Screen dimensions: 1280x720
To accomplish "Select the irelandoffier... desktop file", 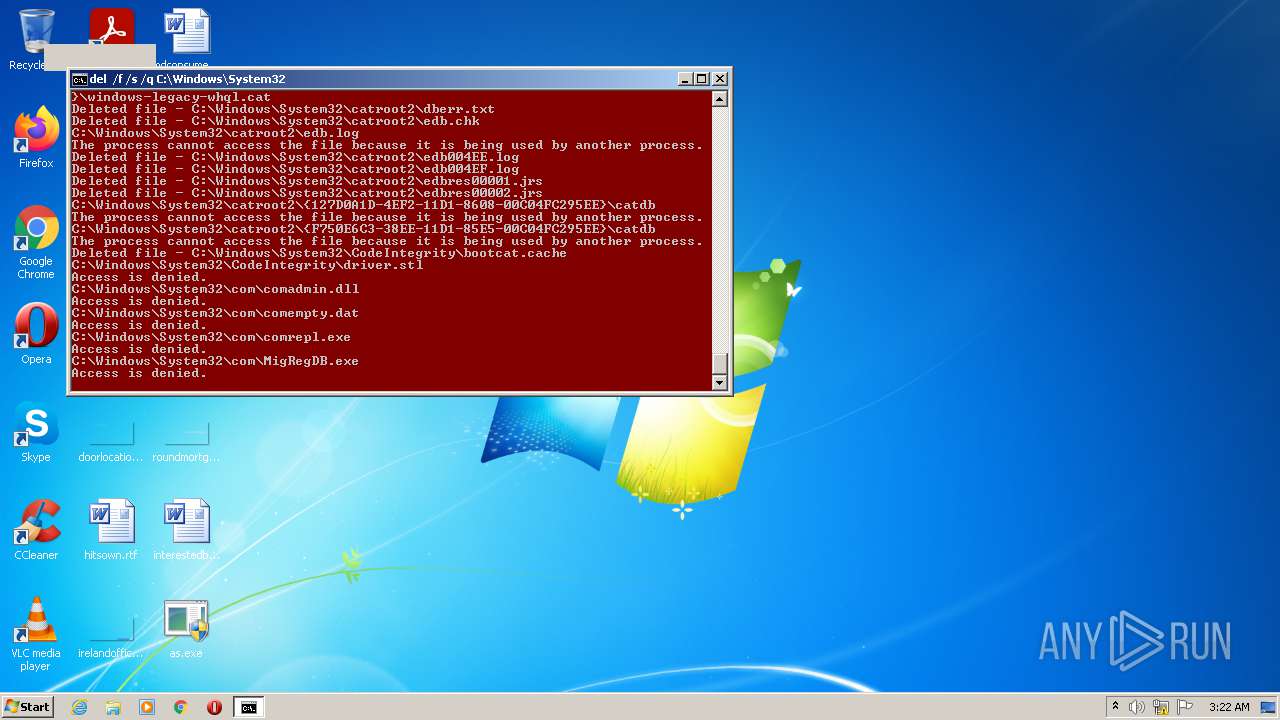I will point(111,636).
